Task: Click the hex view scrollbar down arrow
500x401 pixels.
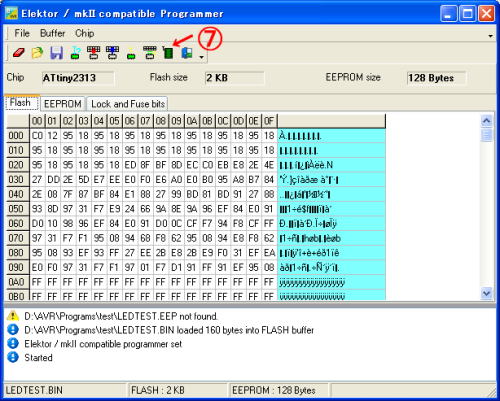Action: pyautogui.click(x=487, y=293)
